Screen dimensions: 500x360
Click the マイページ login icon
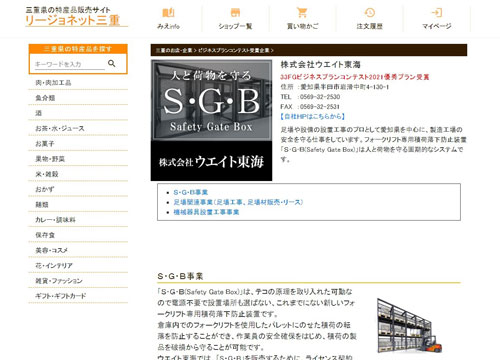(437, 13)
